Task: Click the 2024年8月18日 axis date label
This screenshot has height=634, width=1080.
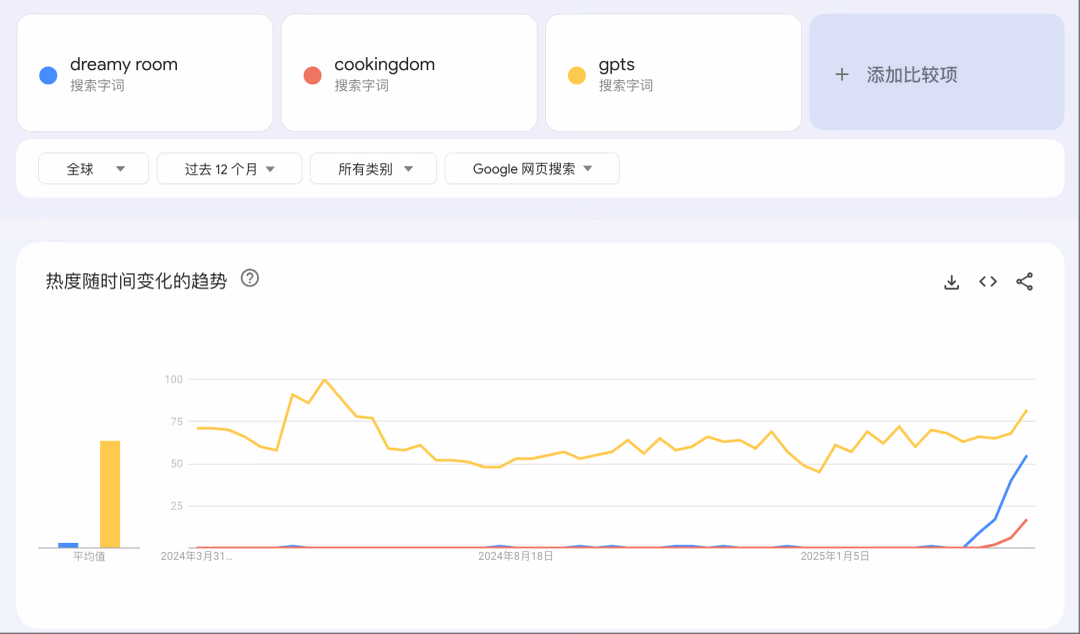Action: pyautogui.click(x=516, y=556)
